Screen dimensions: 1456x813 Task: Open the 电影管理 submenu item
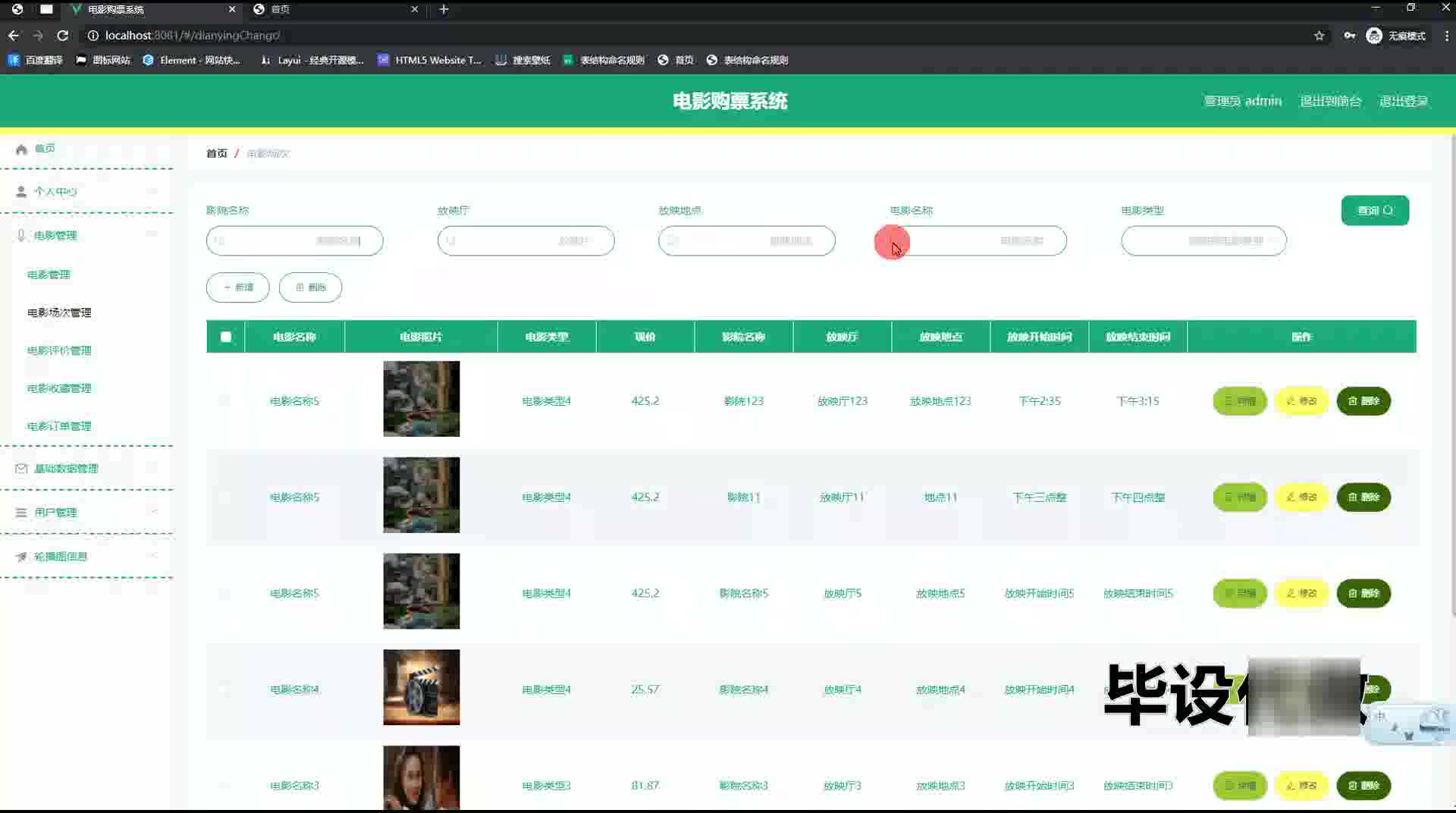pyautogui.click(x=49, y=275)
